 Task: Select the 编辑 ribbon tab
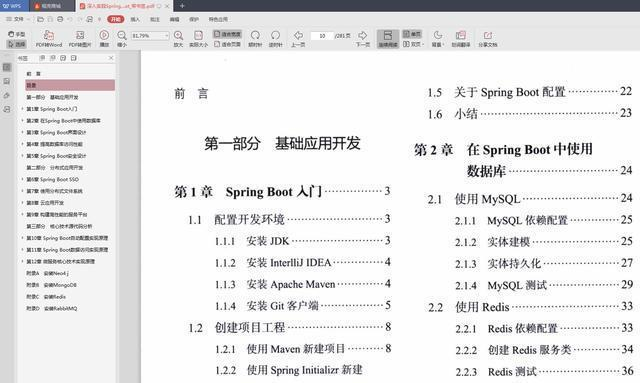(174, 19)
